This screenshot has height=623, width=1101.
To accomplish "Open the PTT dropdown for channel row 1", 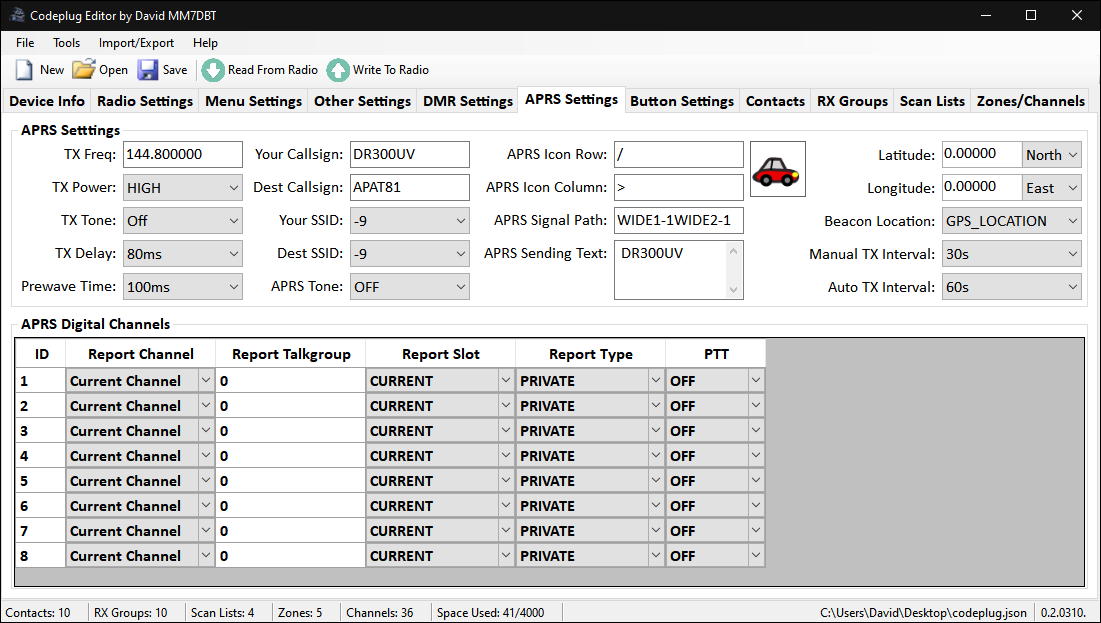I will (x=715, y=380).
